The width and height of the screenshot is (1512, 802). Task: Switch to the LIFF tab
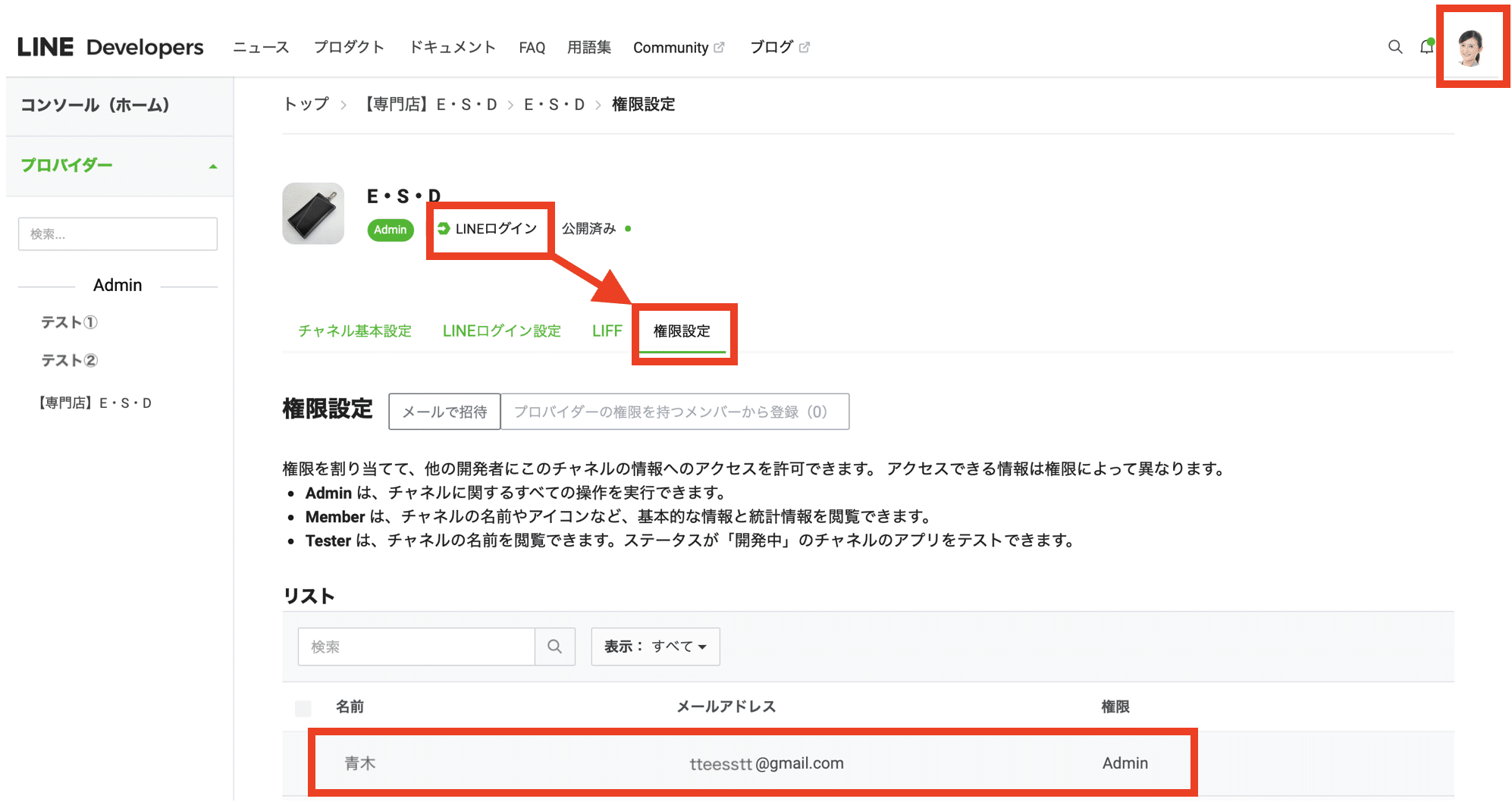[607, 331]
